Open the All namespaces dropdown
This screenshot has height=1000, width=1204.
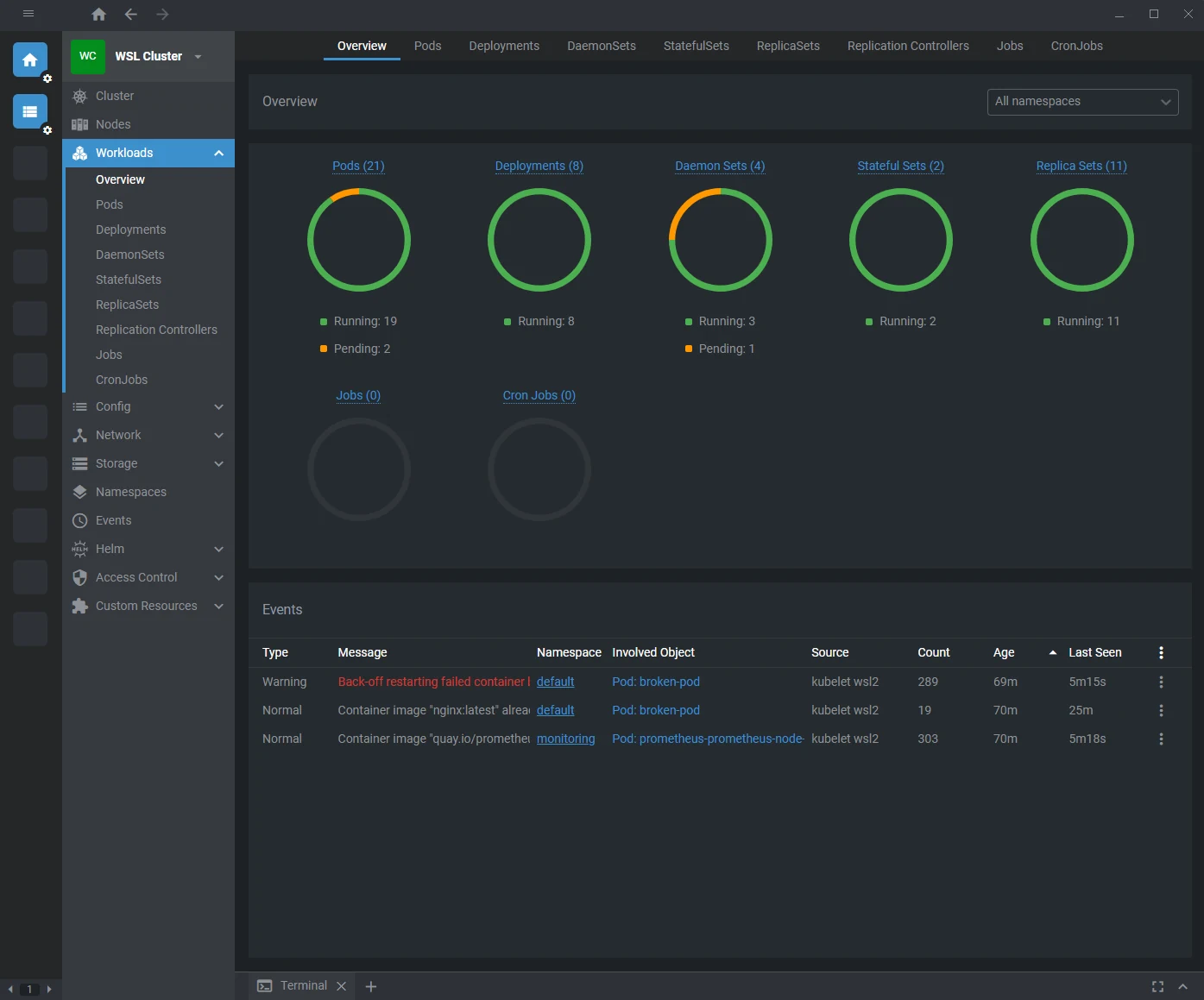1081,102
